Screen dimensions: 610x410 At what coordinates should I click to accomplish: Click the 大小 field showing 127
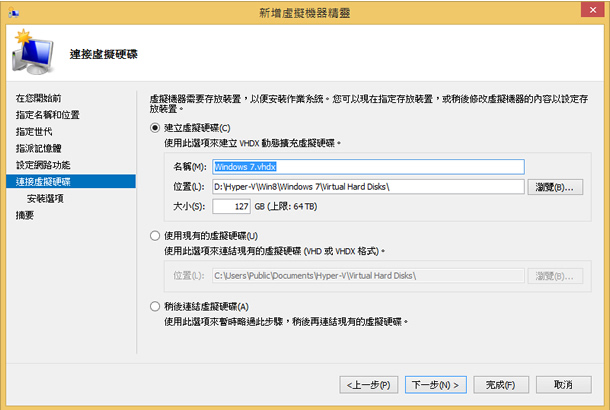pyautogui.click(x=231, y=207)
